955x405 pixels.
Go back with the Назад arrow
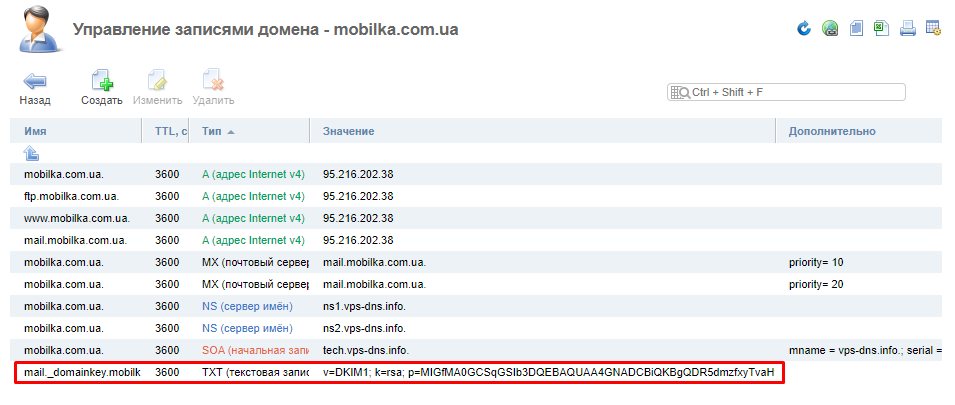pyautogui.click(x=35, y=88)
